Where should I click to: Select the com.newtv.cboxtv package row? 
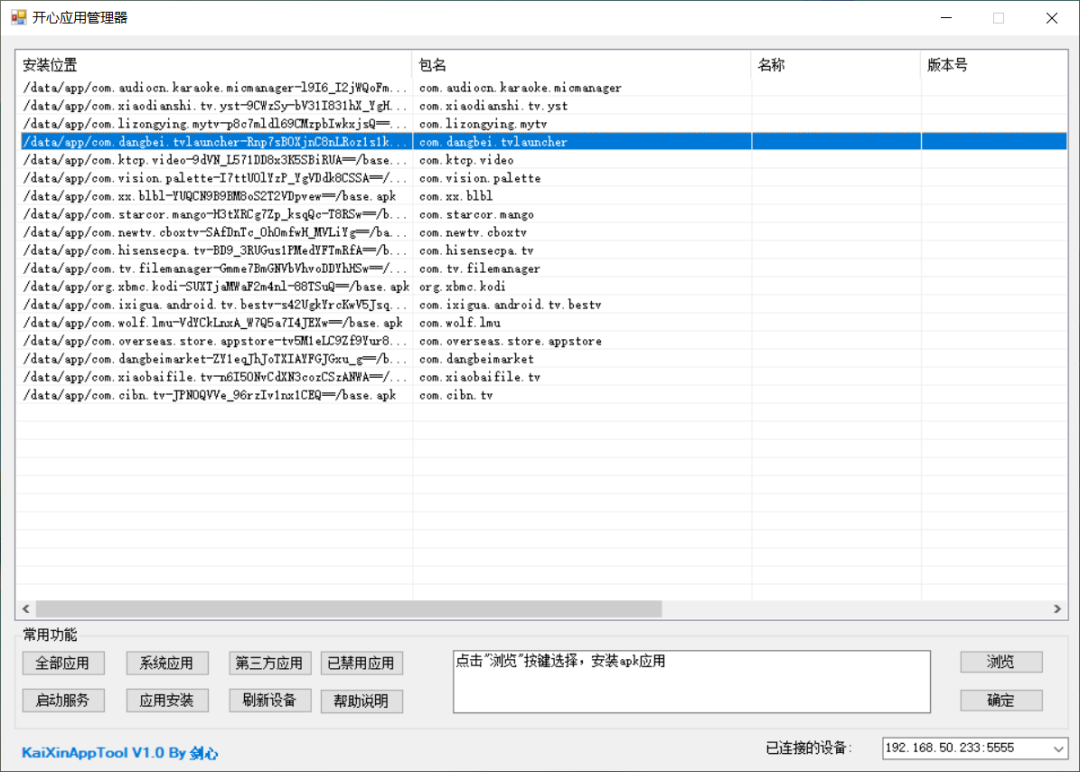[541, 232]
